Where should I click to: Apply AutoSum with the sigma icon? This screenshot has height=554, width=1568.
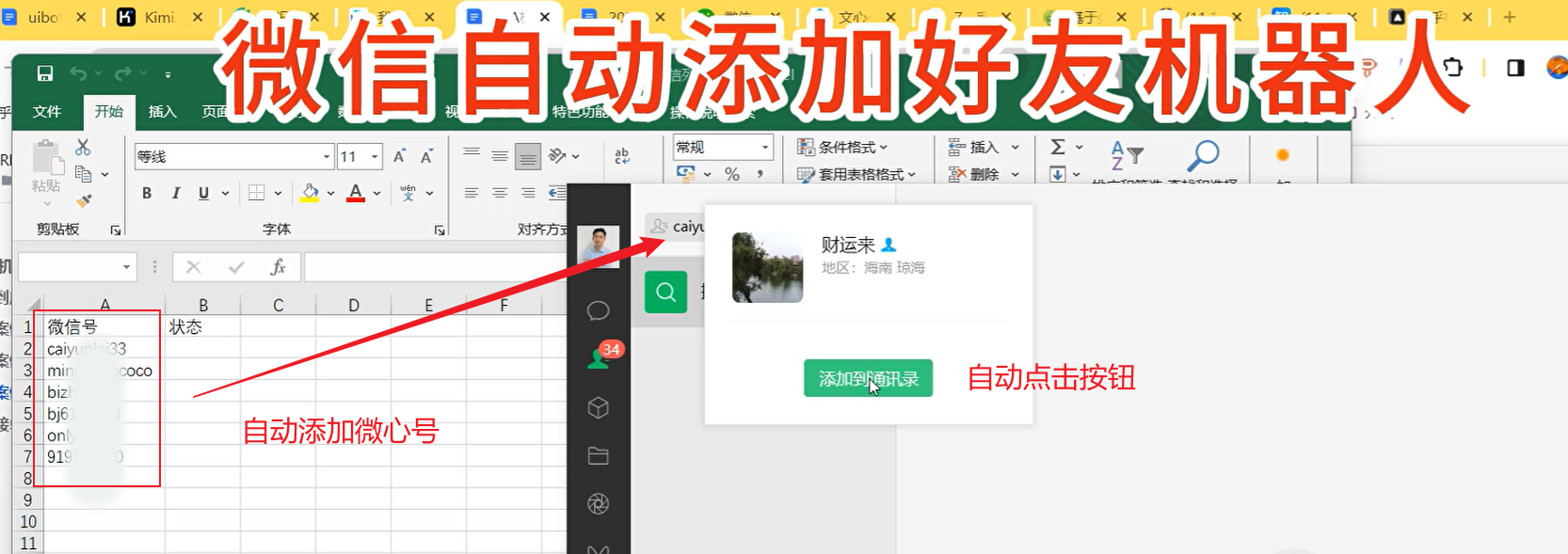(1058, 147)
